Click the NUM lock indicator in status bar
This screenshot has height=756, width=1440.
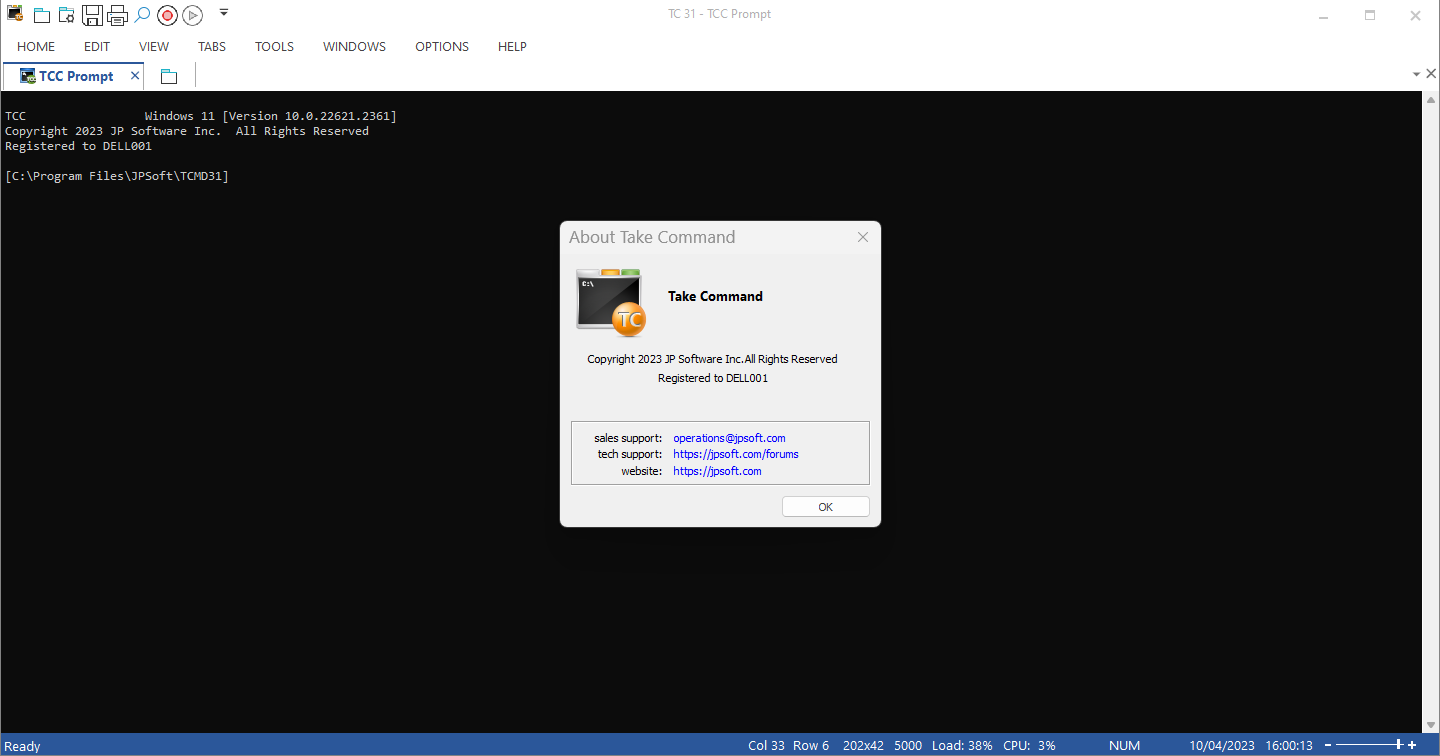1124,745
